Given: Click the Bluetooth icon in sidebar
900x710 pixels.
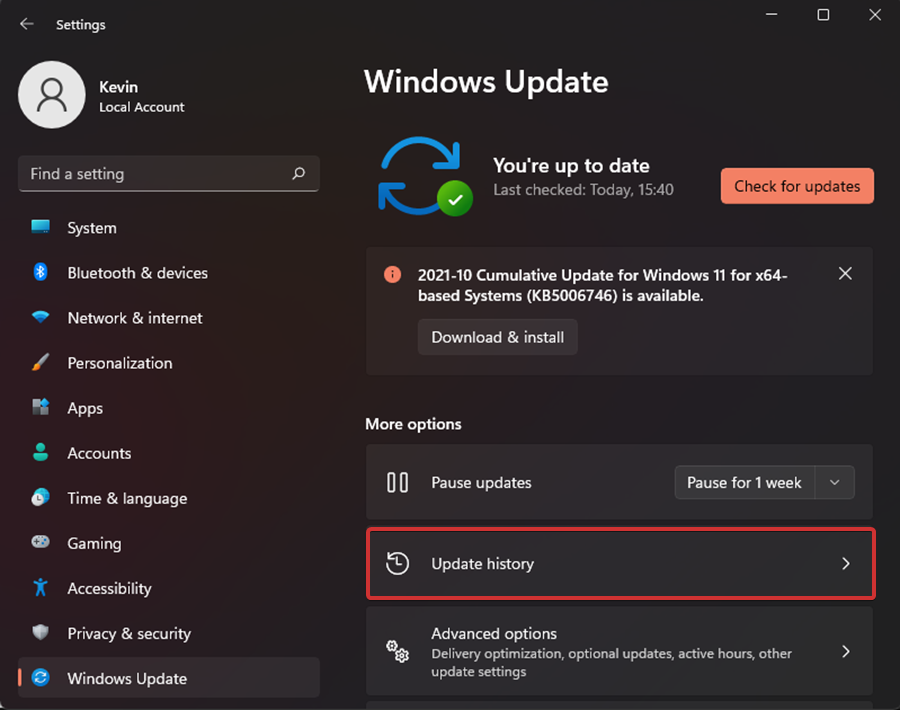Looking at the screenshot, I should point(41,273).
